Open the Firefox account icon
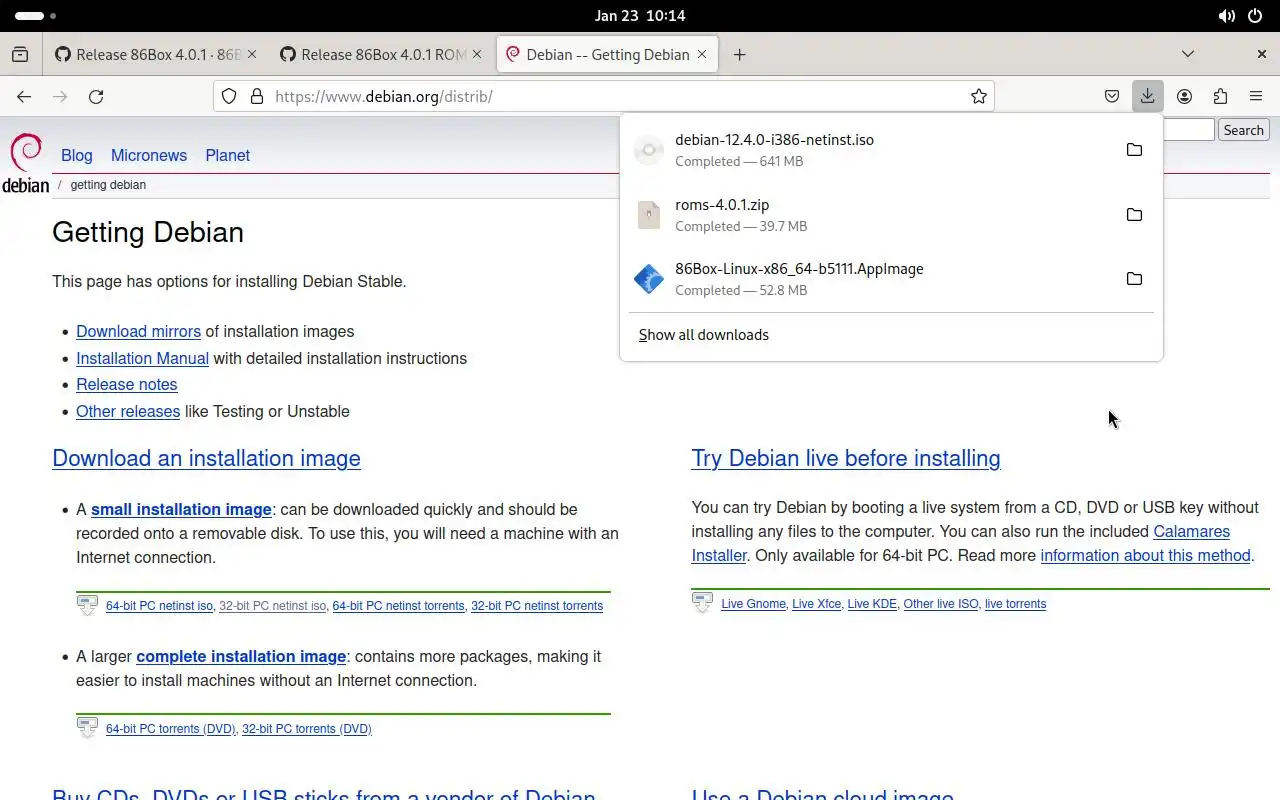This screenshot has height=800, width=1280. coord(1184,96)
